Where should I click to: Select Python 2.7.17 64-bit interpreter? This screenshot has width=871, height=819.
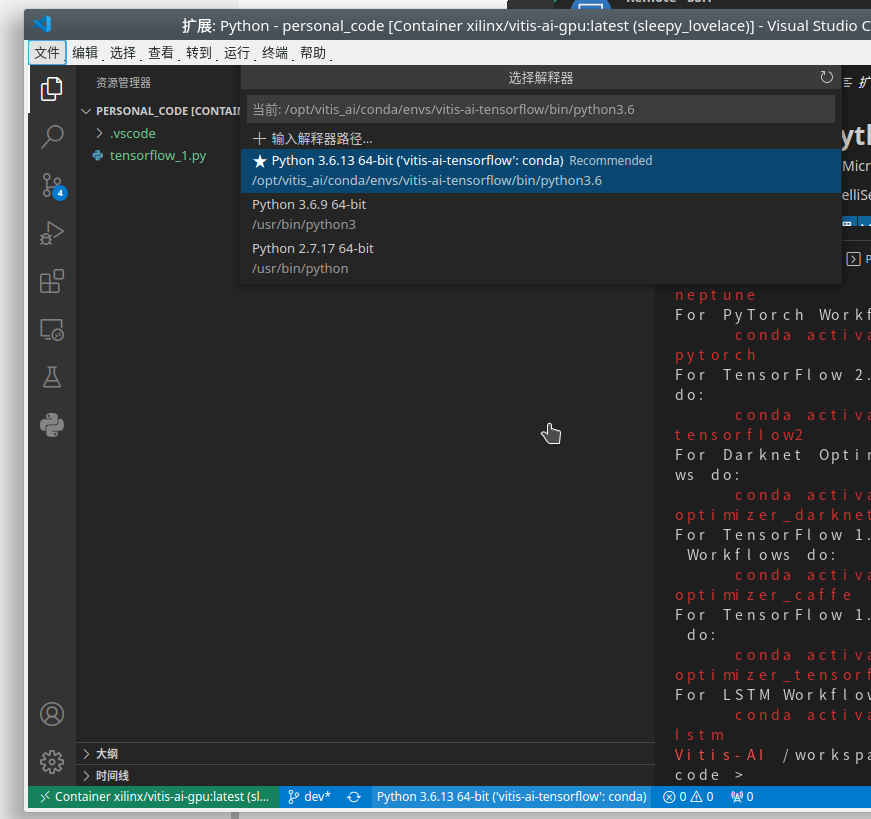pos(541,258)
